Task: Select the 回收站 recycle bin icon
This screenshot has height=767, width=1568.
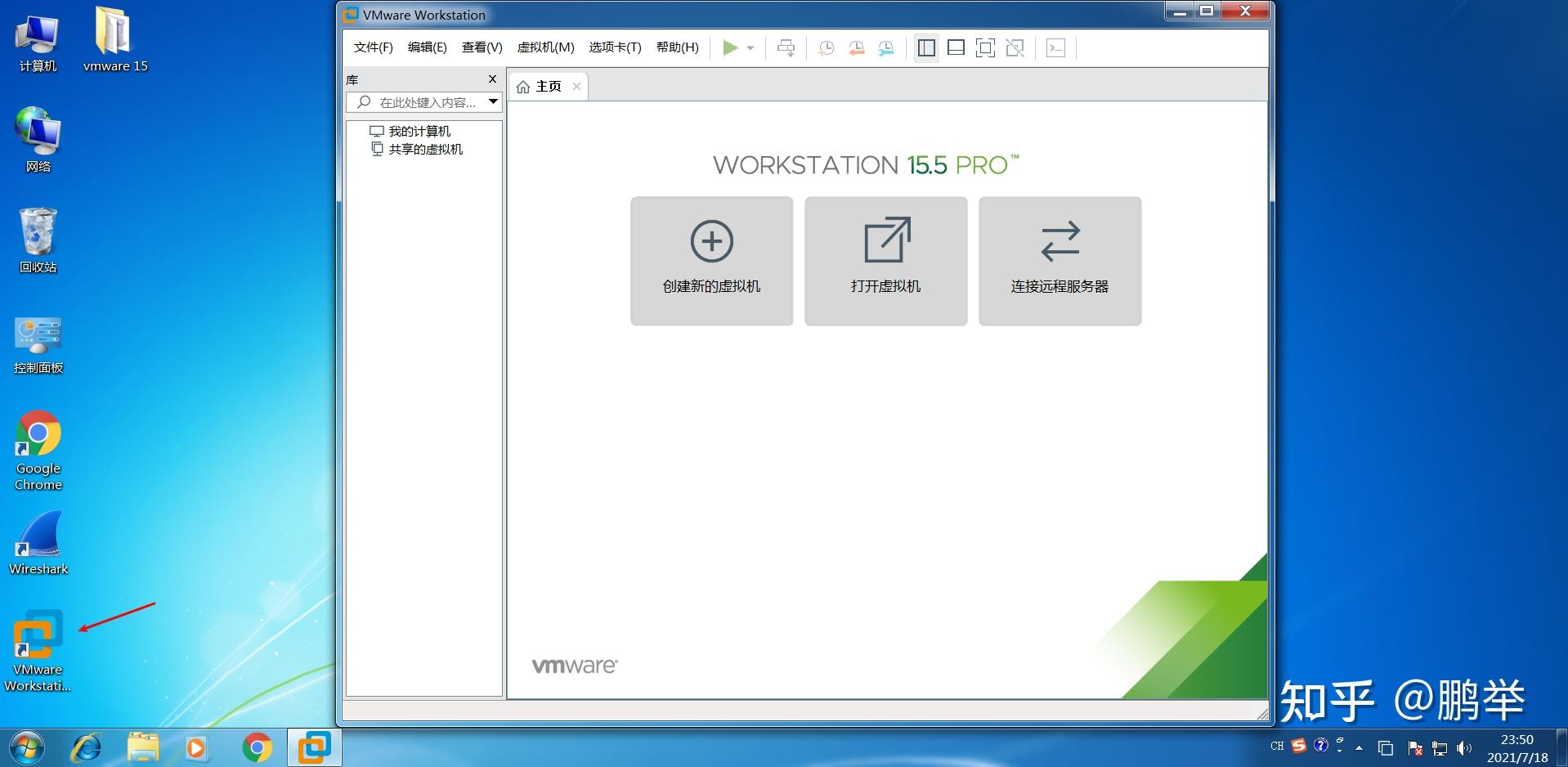Action: point(38,240)
